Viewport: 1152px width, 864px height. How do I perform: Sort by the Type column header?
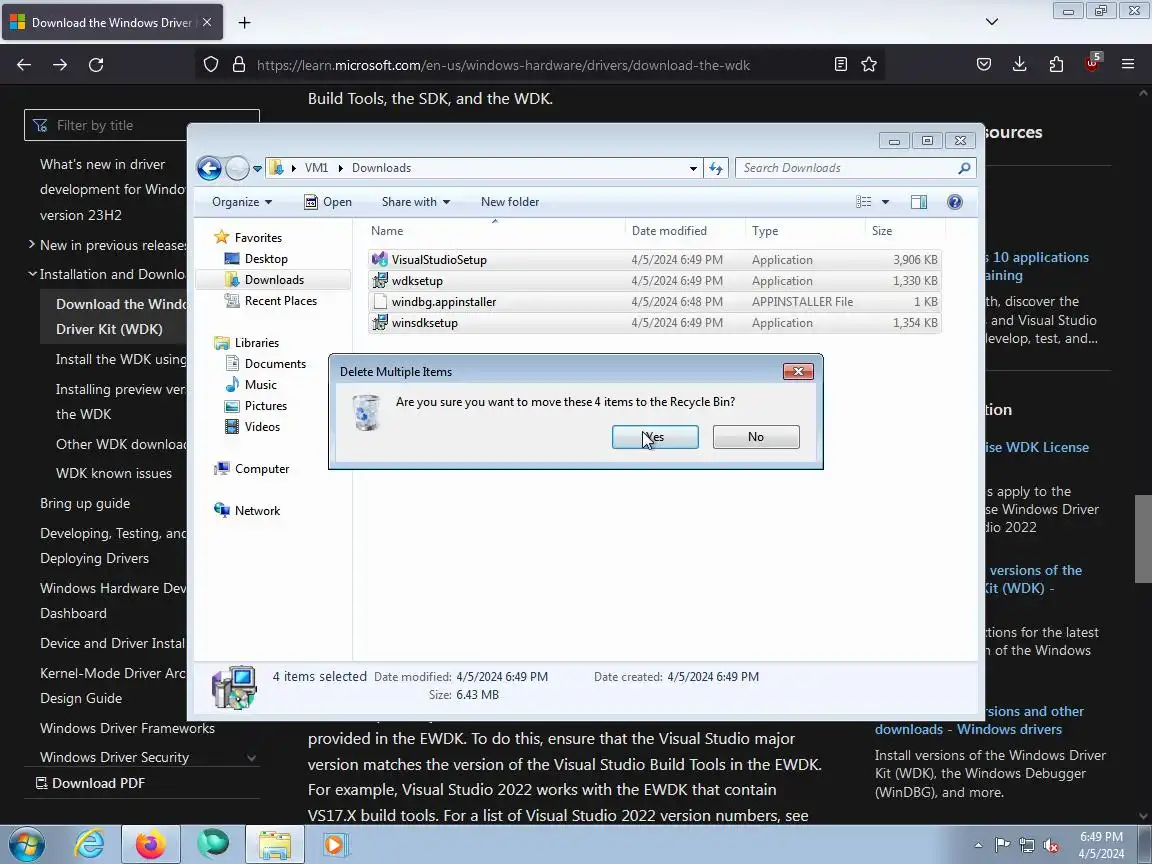[805, 231]
